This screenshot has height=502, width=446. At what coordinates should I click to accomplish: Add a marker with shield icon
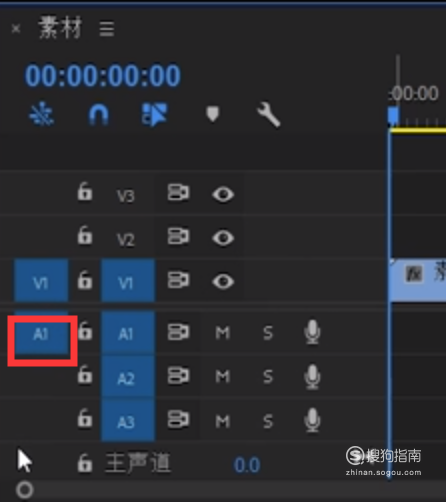pos(213,114)
